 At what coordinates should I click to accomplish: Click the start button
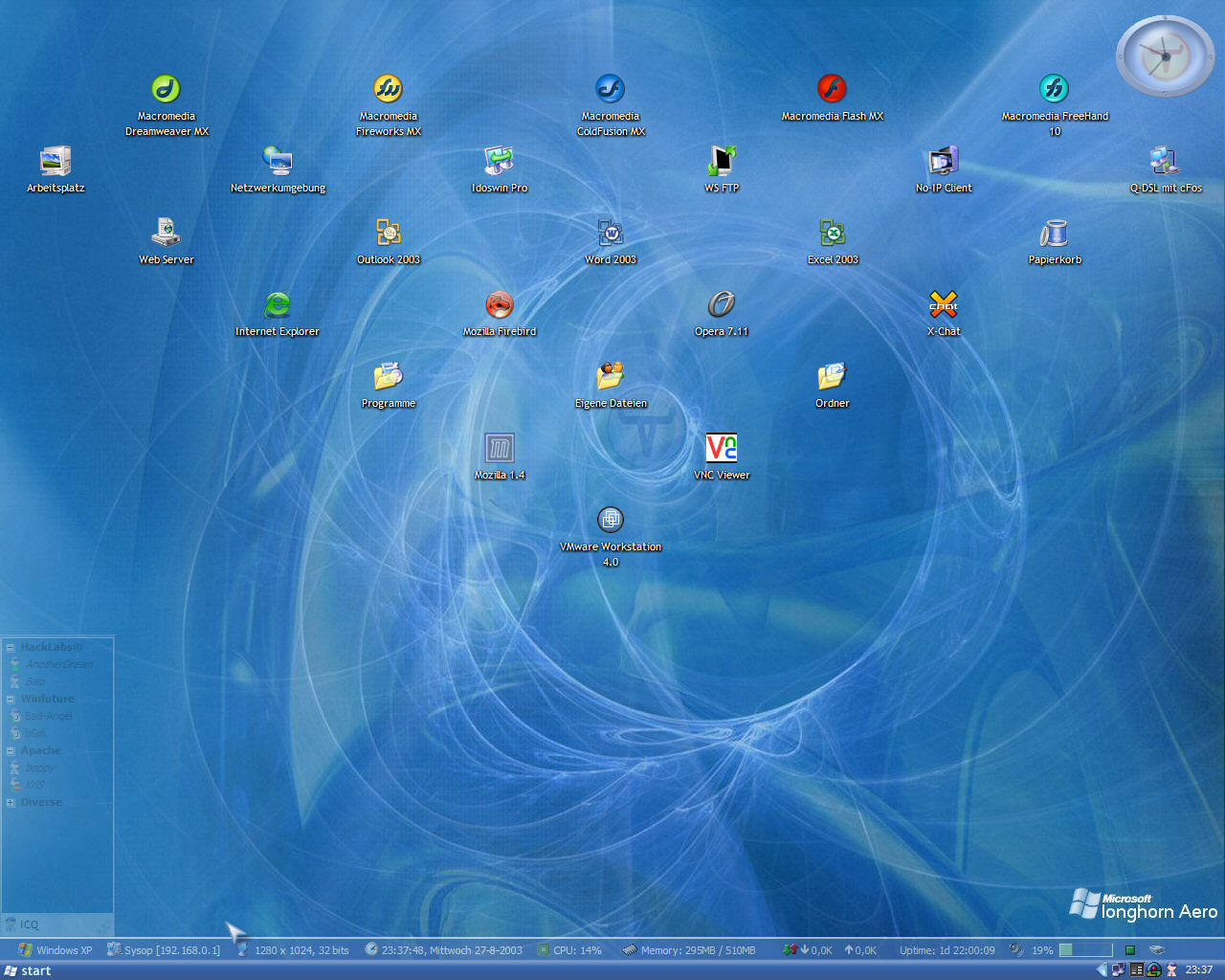pos(28,970)
